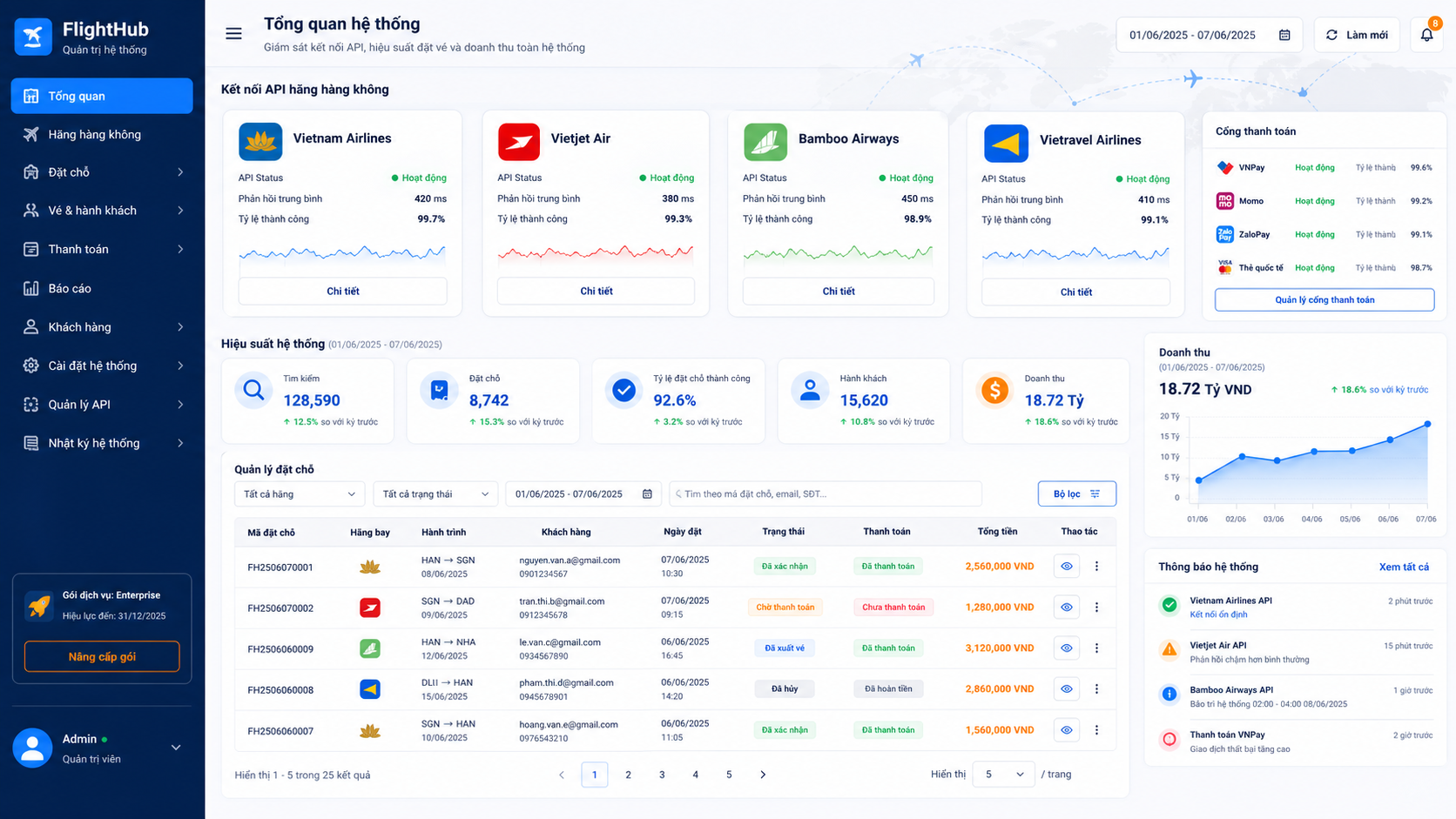Click the FlightHub logo icon

33,37
